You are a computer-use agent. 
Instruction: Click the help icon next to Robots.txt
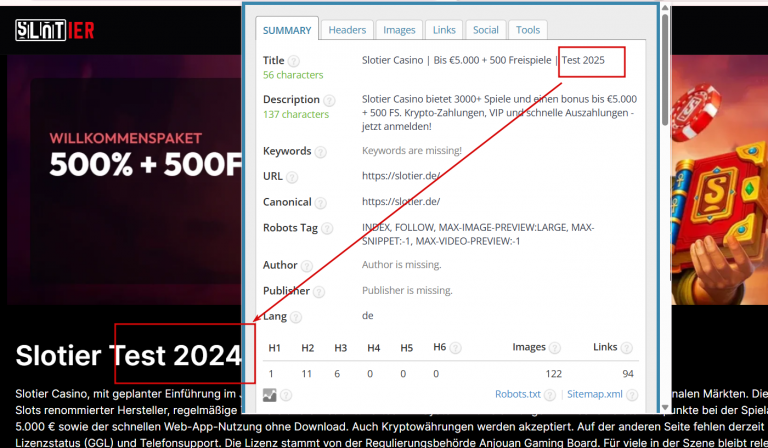[550, 395]
